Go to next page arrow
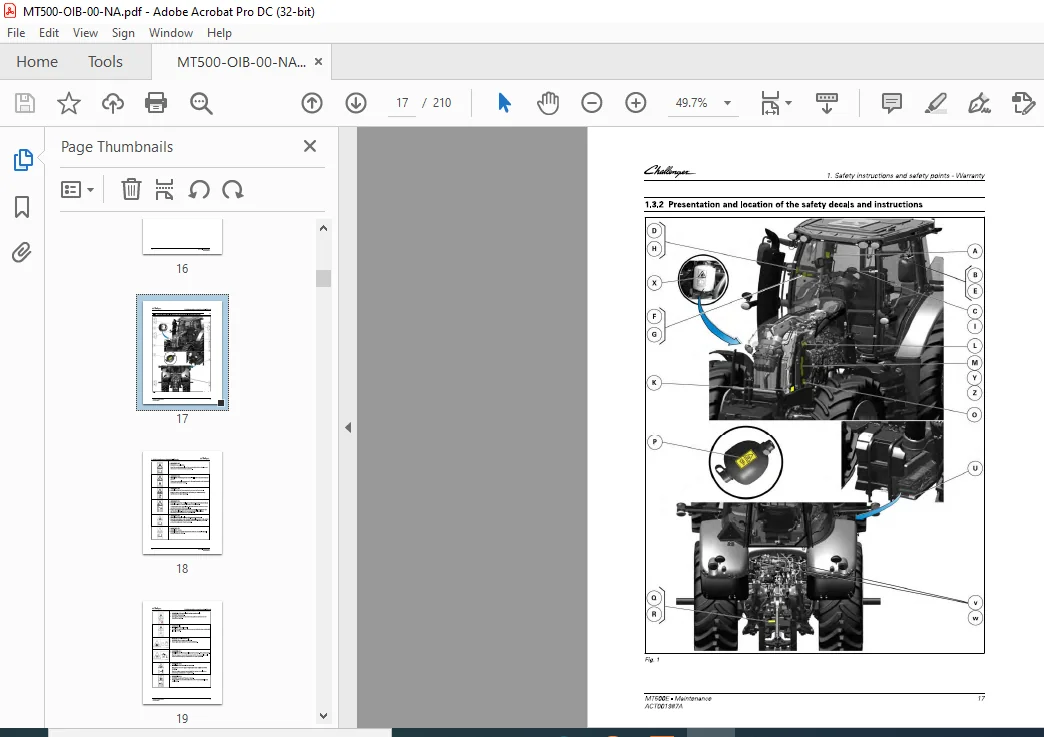The height and width of the screenshot is (737, 1044). click(356, 103)
